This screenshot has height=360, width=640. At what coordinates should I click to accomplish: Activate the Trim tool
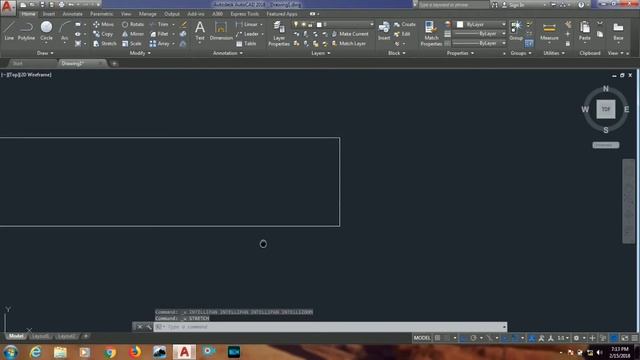pyautogui.click(x=159, y=24)
